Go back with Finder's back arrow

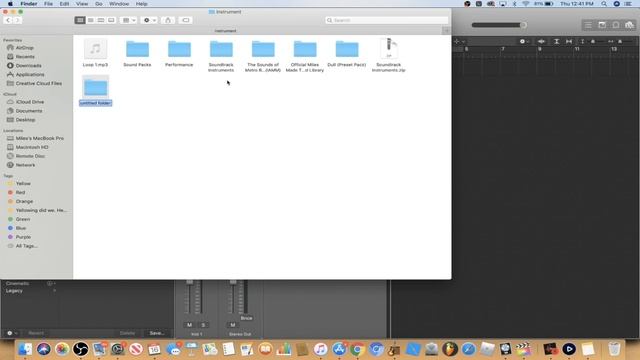point(8,20)
